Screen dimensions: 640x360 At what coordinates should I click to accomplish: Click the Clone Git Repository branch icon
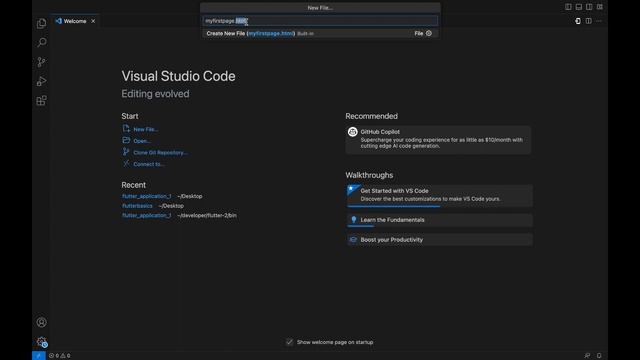pyautogui.click(x=126, y=152)
